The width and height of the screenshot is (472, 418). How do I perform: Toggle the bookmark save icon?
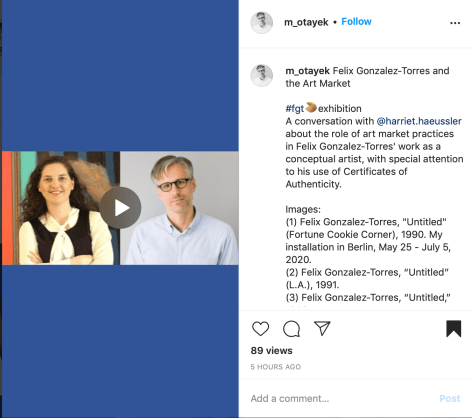454,329
